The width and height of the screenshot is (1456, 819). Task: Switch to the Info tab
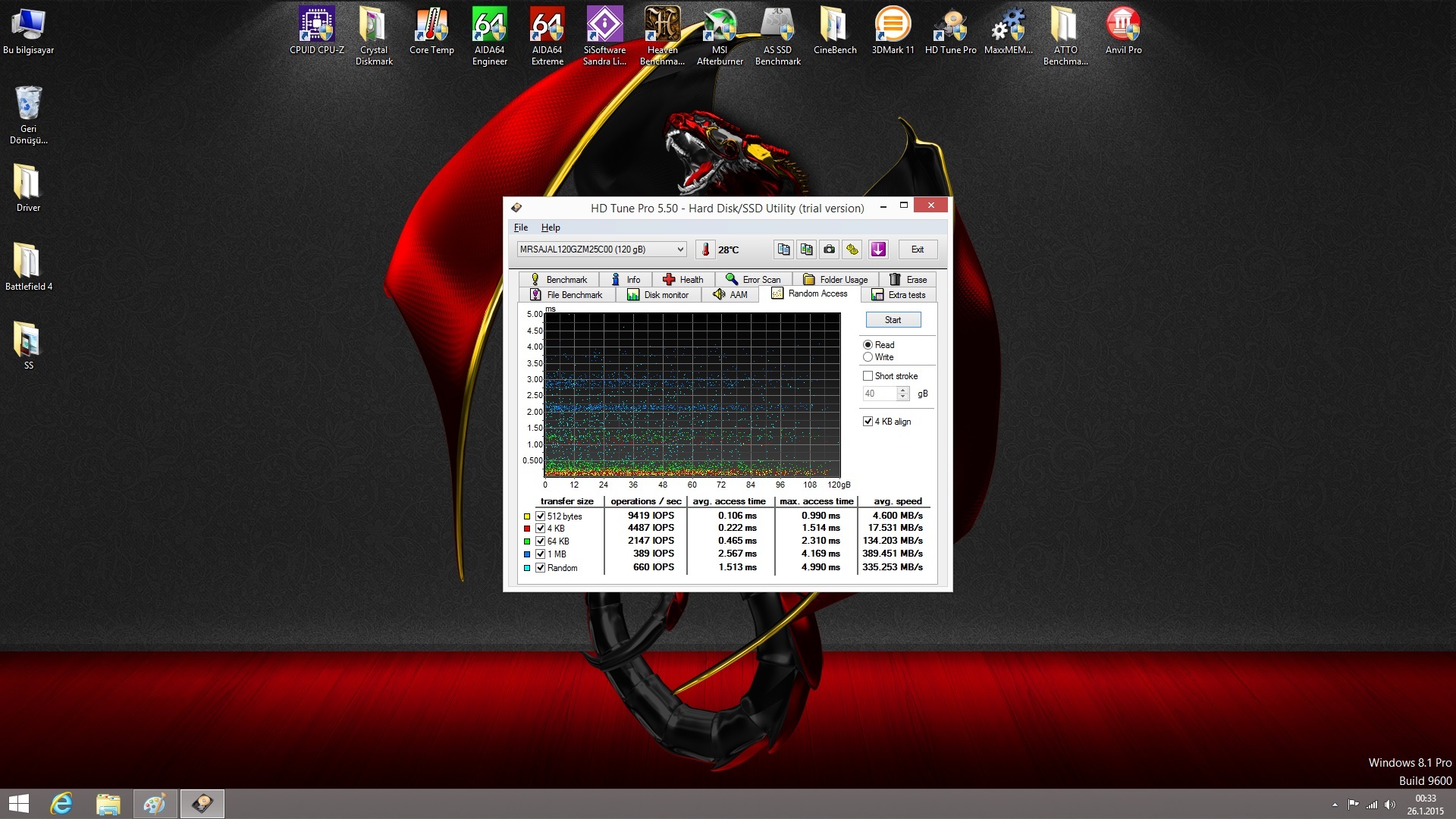[626, 280]
